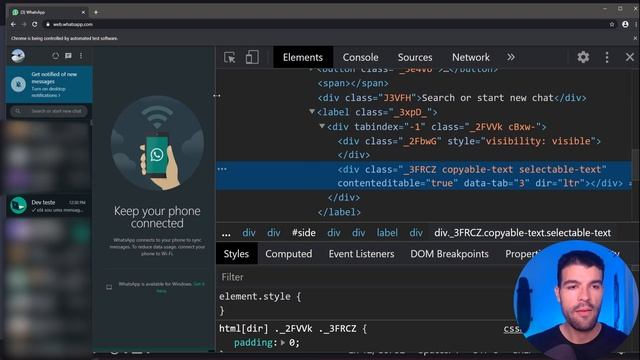Reload the web.whatsapp.com page
This screenshot has height=360, width=640.
pos(35,24)
